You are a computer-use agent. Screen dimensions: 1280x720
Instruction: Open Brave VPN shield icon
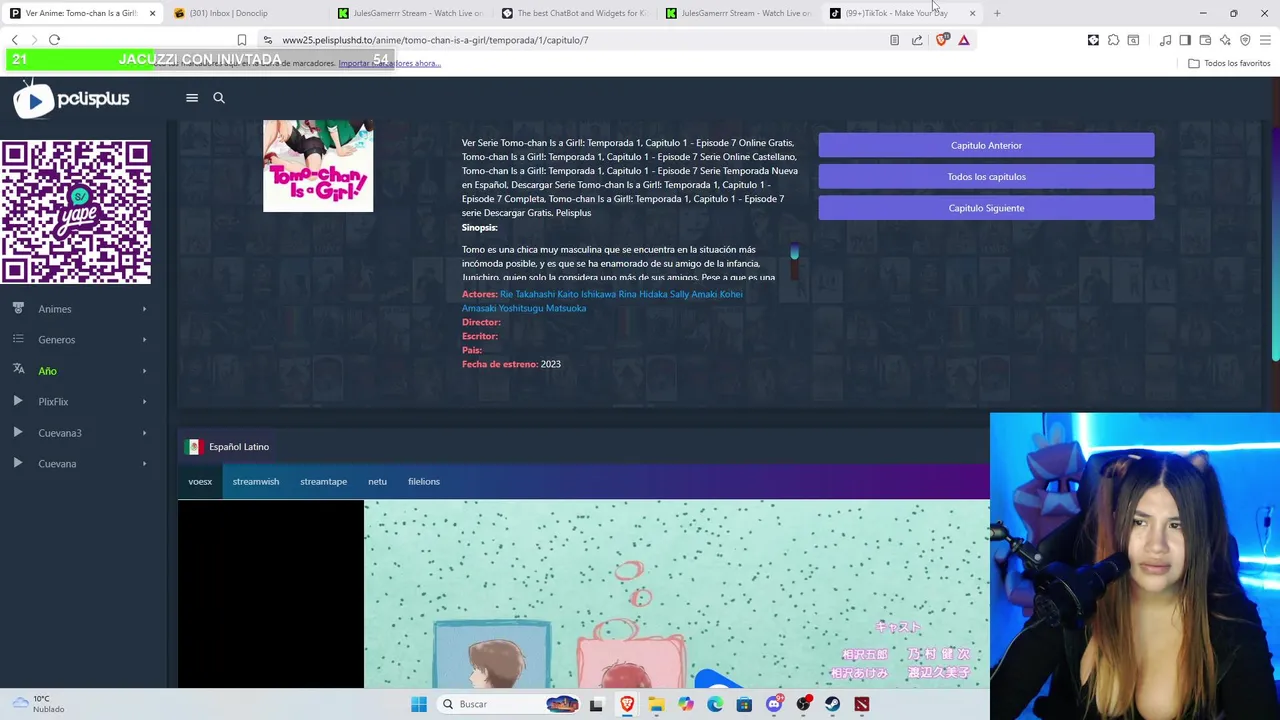[1245, 40]
